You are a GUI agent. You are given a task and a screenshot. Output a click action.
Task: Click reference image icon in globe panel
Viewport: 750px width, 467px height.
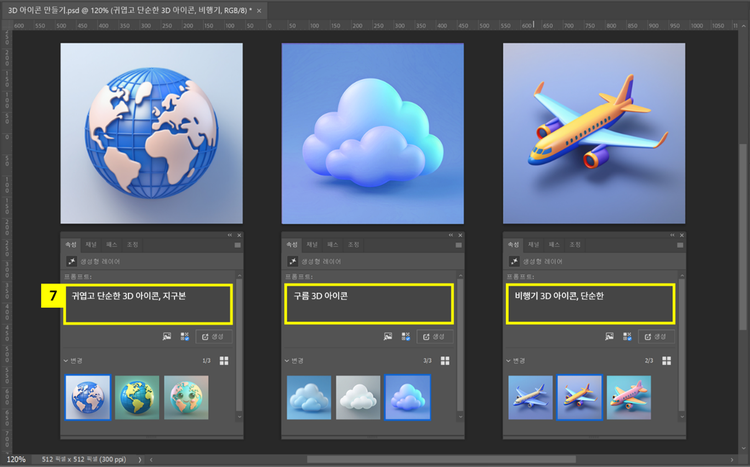coord(166,337)
